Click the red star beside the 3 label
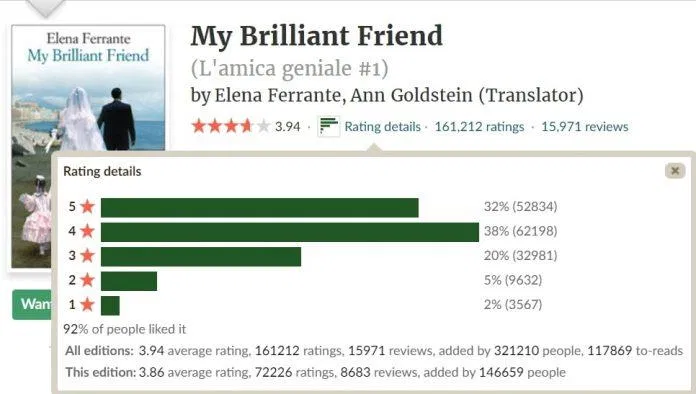The image size is (696, 394). [88, 256]
